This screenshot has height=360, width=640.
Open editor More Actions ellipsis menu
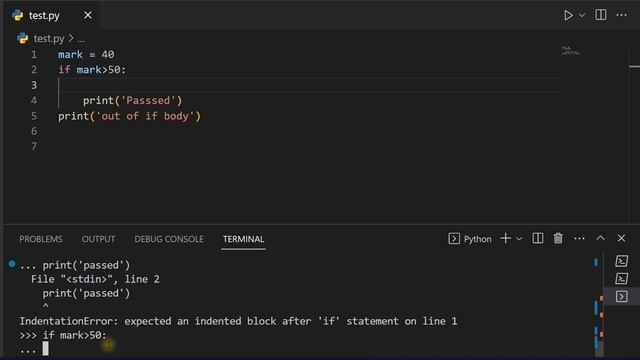[x=621, y=15]
